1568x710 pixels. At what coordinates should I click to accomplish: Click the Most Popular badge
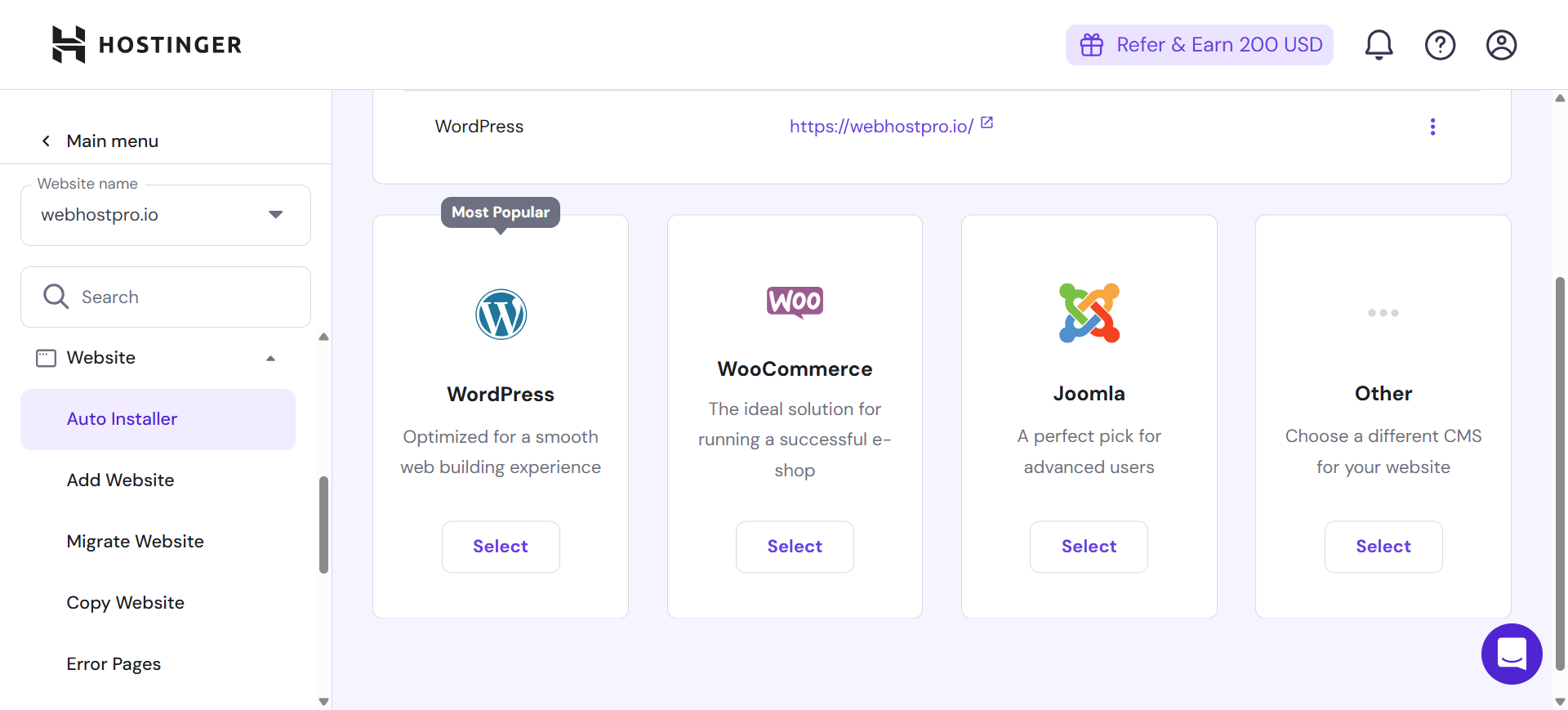[x=501, y=212]
